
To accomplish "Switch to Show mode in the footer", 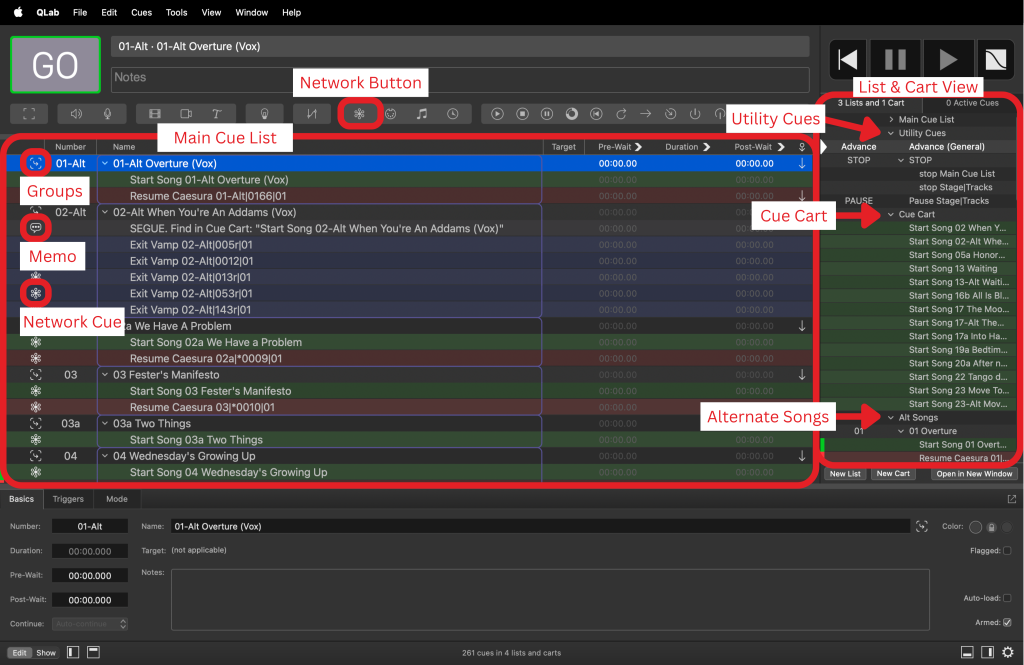I will 46,653.
